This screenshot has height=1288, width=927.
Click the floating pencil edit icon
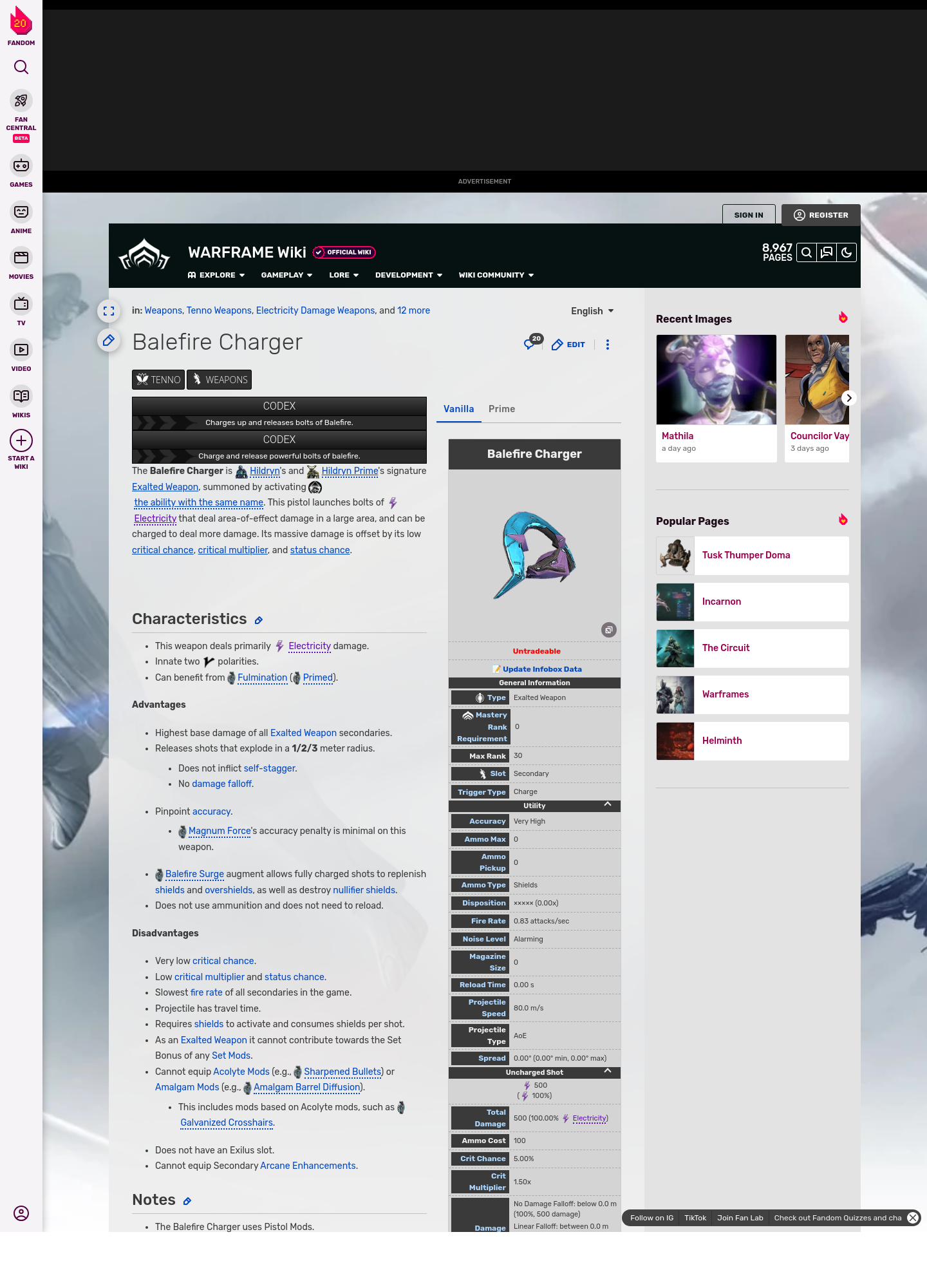109,340
